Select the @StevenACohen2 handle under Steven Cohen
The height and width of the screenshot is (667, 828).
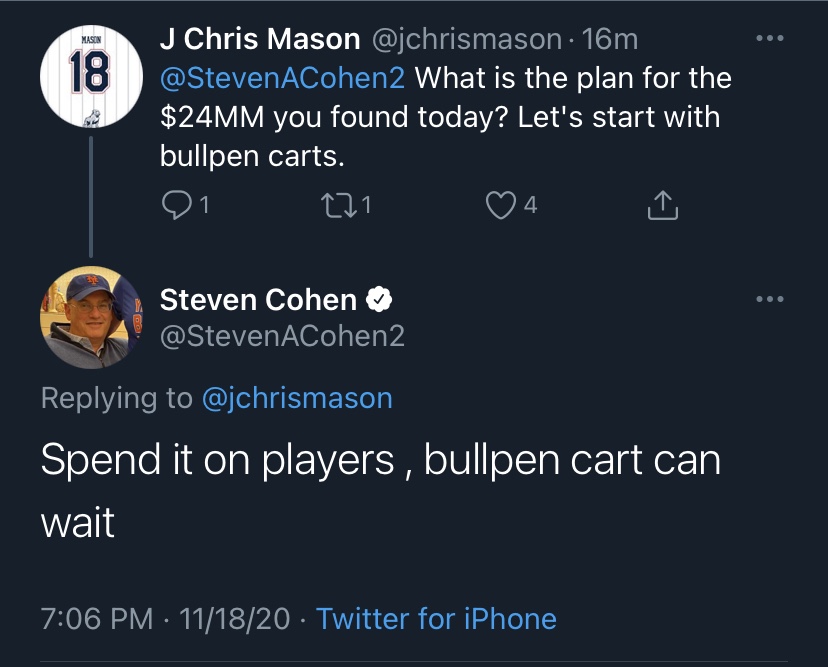click(282, 335)
